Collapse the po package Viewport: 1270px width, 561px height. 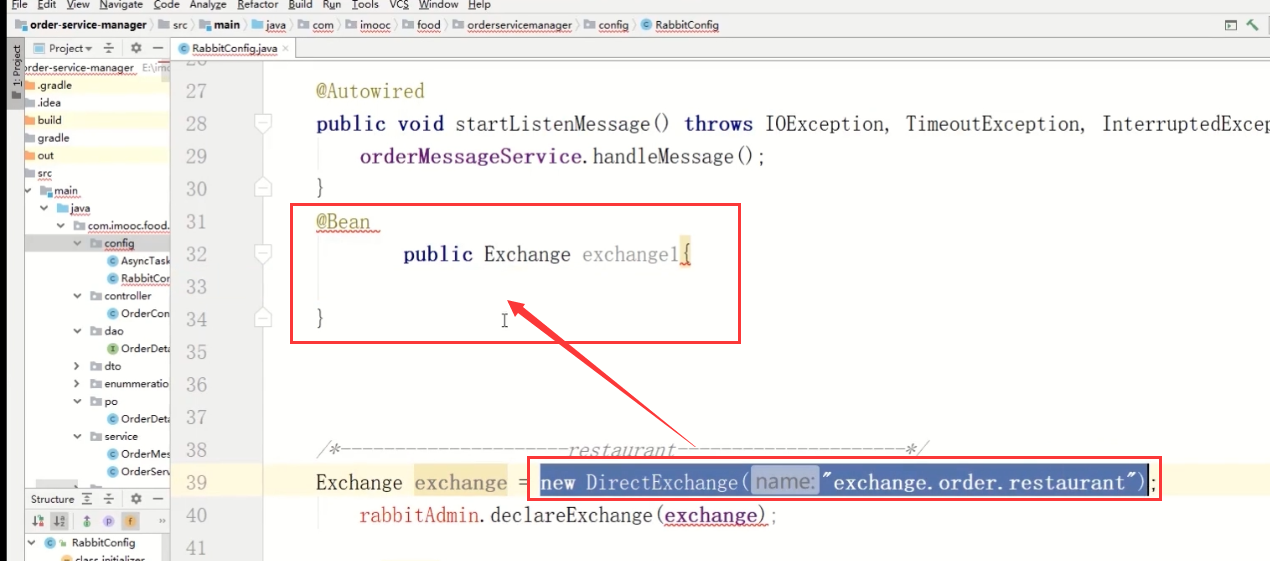[x=78, y=401]
